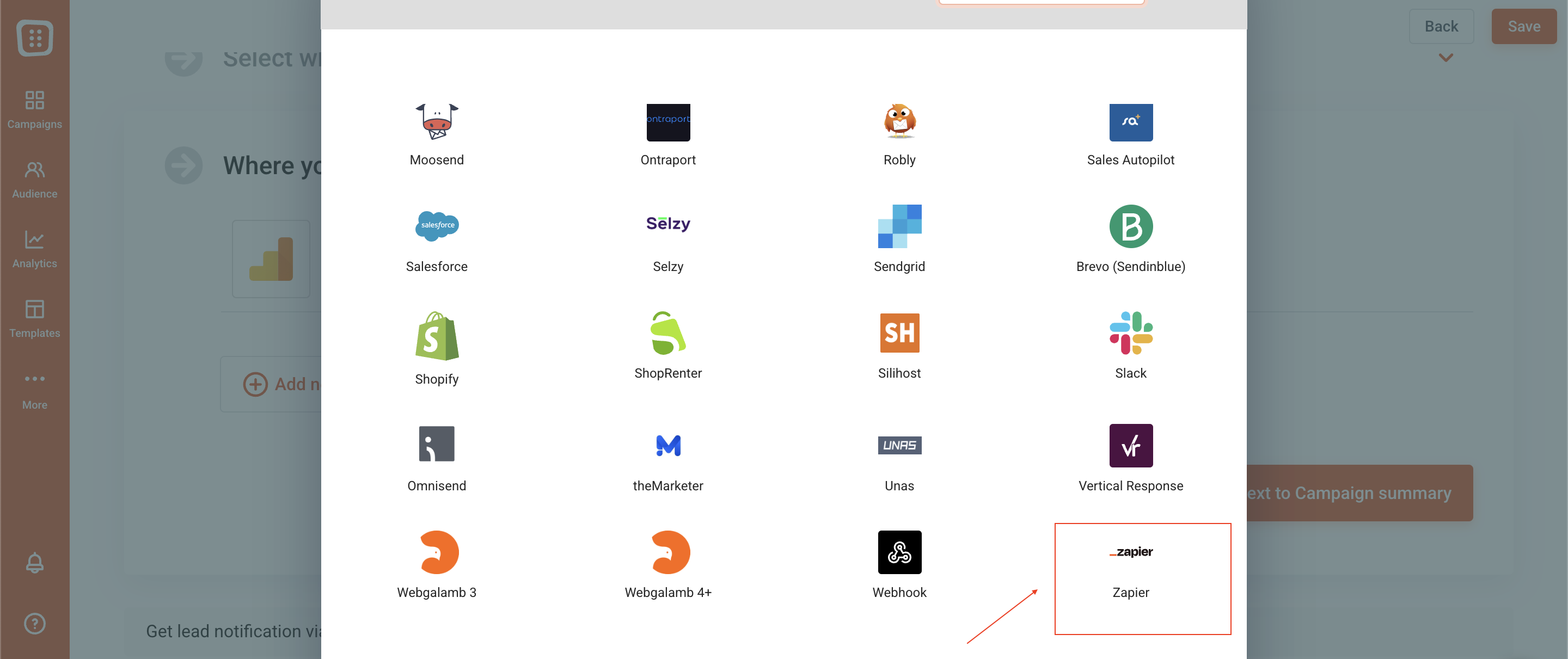Click the 'Where yo...' step arrow icon
This screenshot has height=659, width=1568.
pyautogui.click(x=183, y=165)
